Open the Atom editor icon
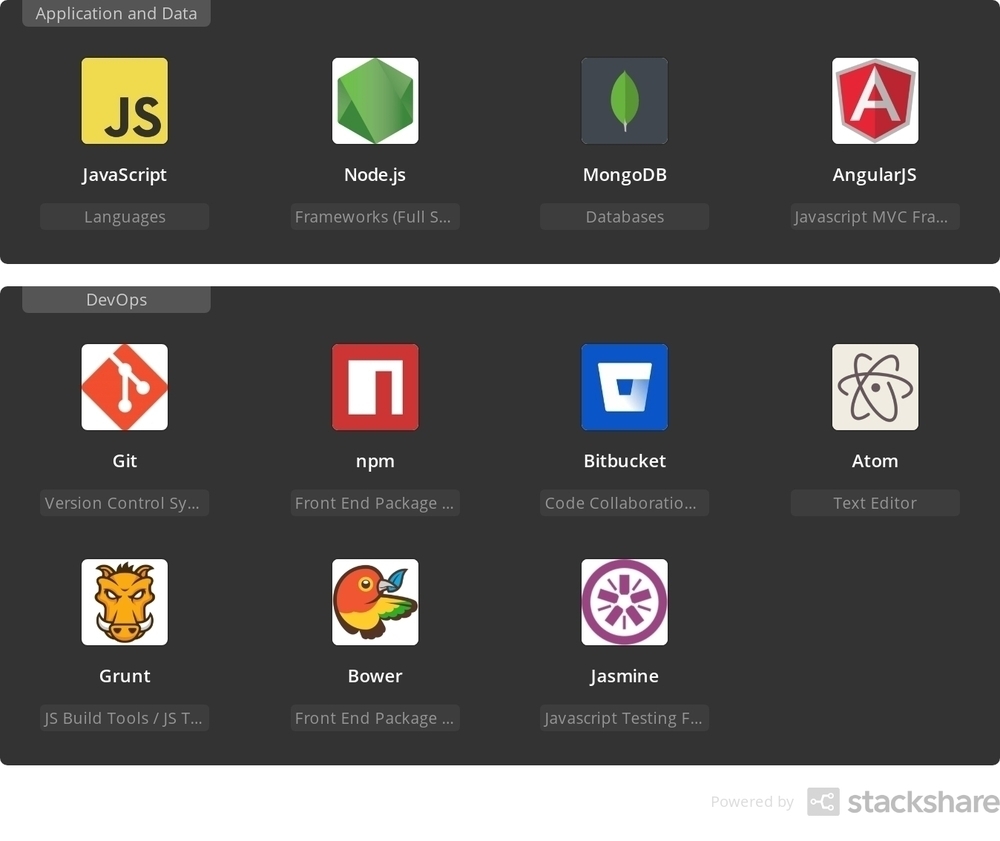Screen dimensions: 1000x841 tap(875, 387)
